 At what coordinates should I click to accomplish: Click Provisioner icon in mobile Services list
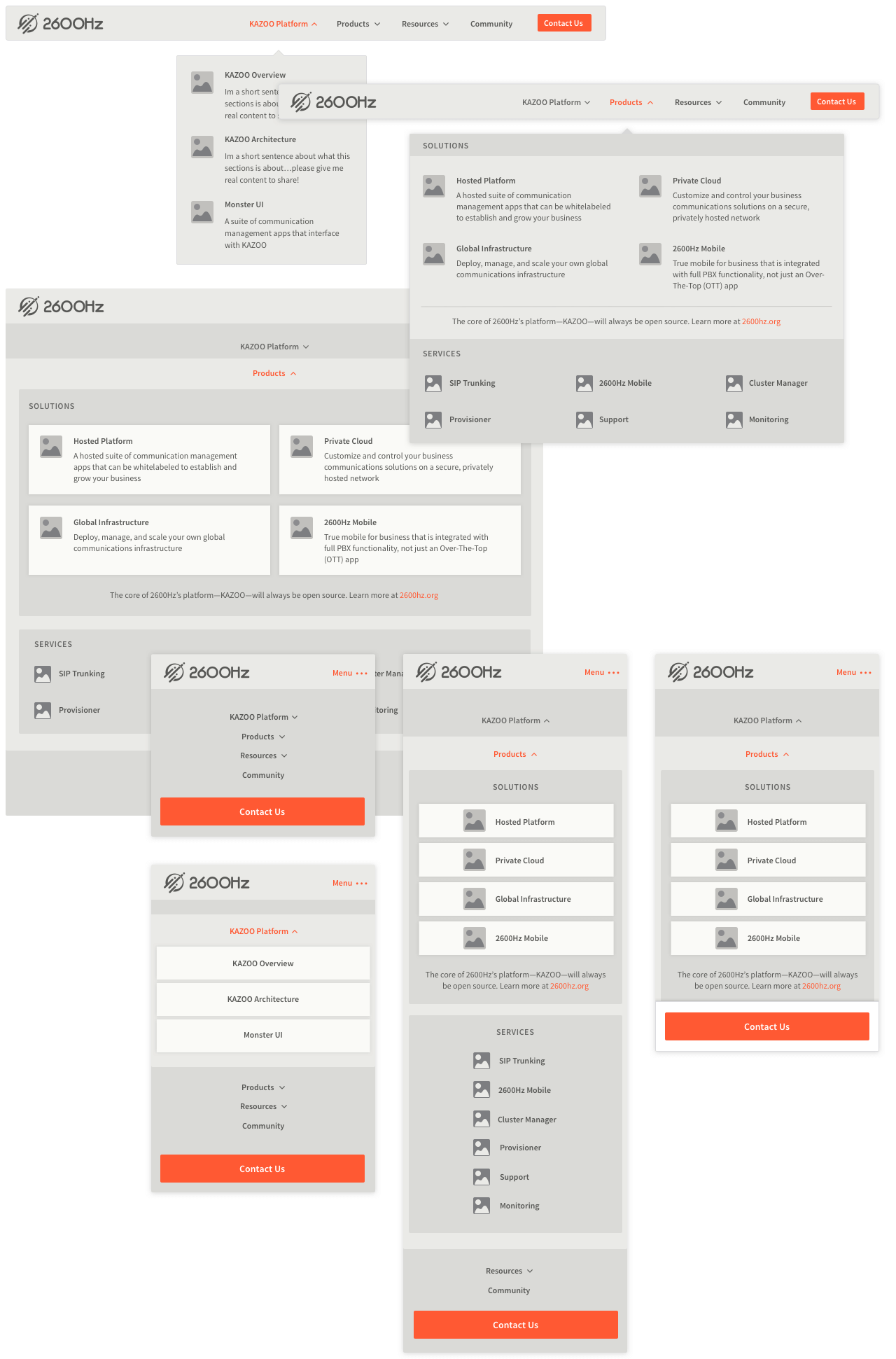pos(482,1148)
